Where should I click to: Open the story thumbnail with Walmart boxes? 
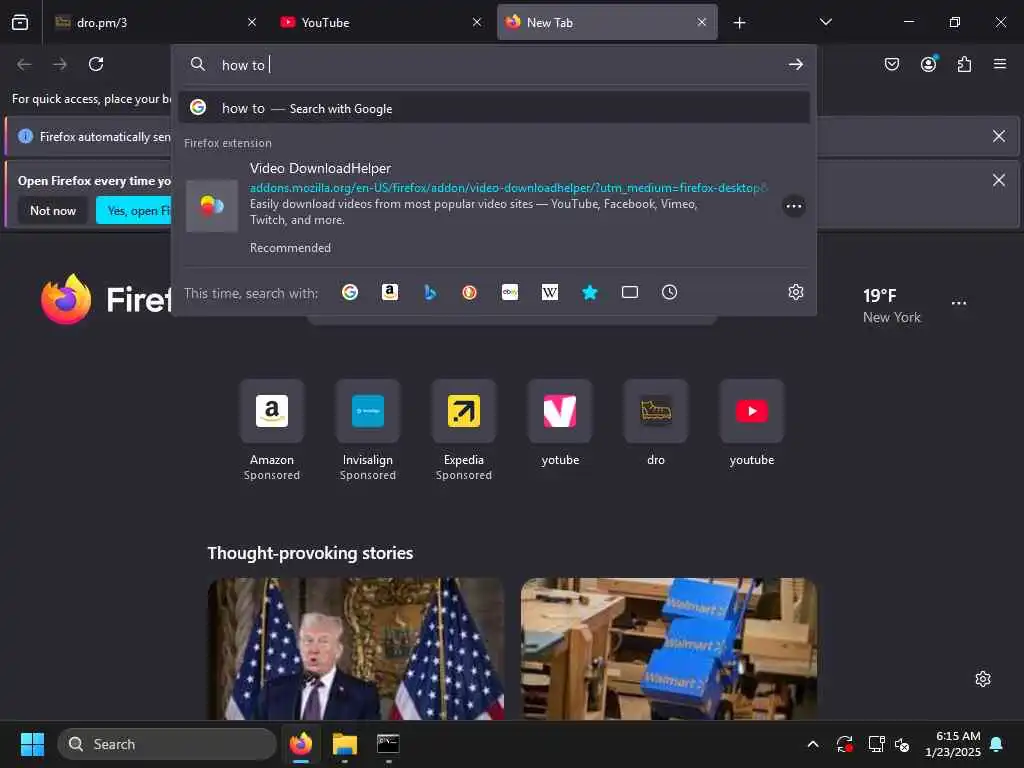pos(669,648)
